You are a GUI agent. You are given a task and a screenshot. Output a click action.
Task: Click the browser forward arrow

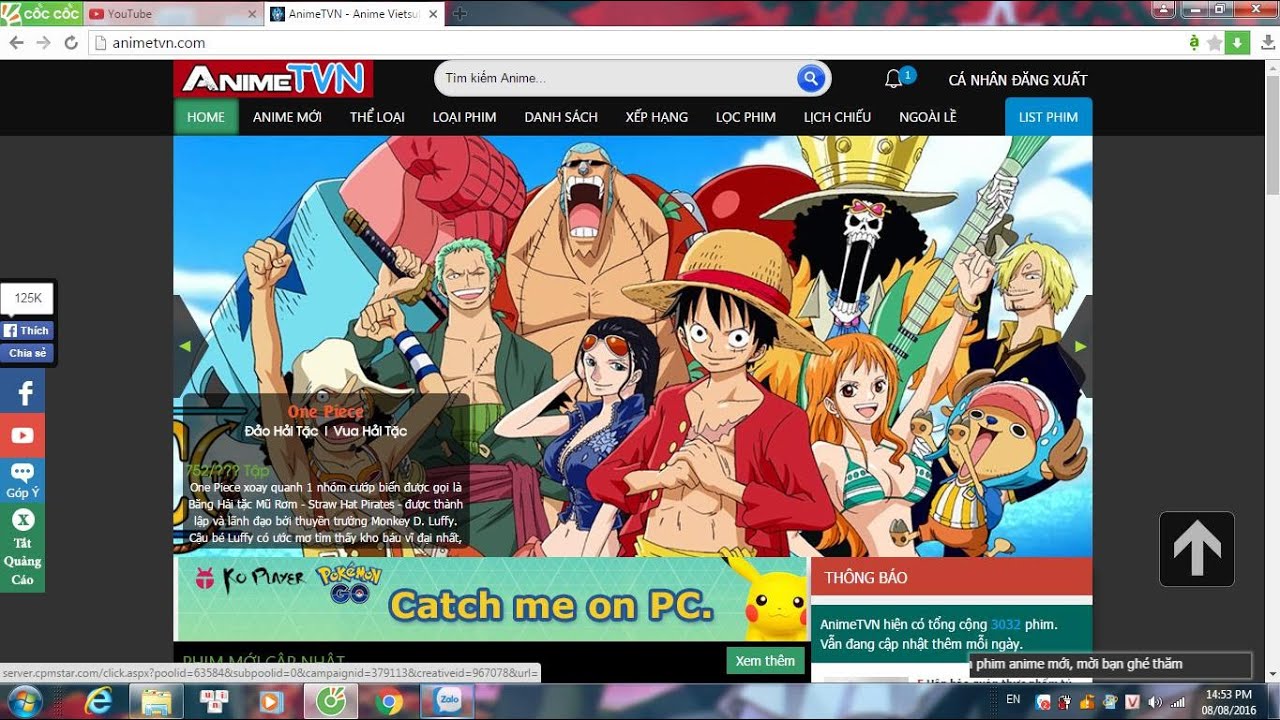(43, 43)
